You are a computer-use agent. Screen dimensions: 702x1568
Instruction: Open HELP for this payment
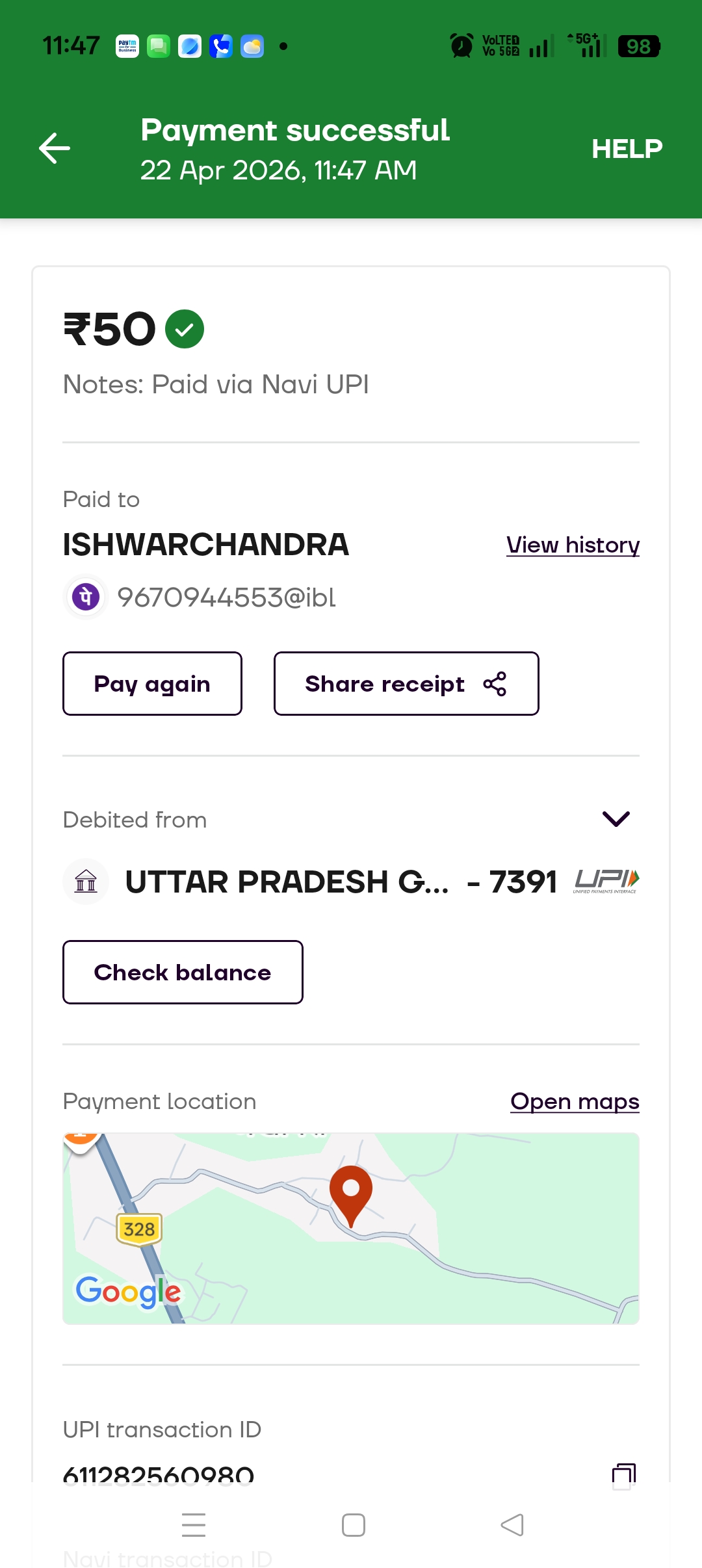[627, 149]
